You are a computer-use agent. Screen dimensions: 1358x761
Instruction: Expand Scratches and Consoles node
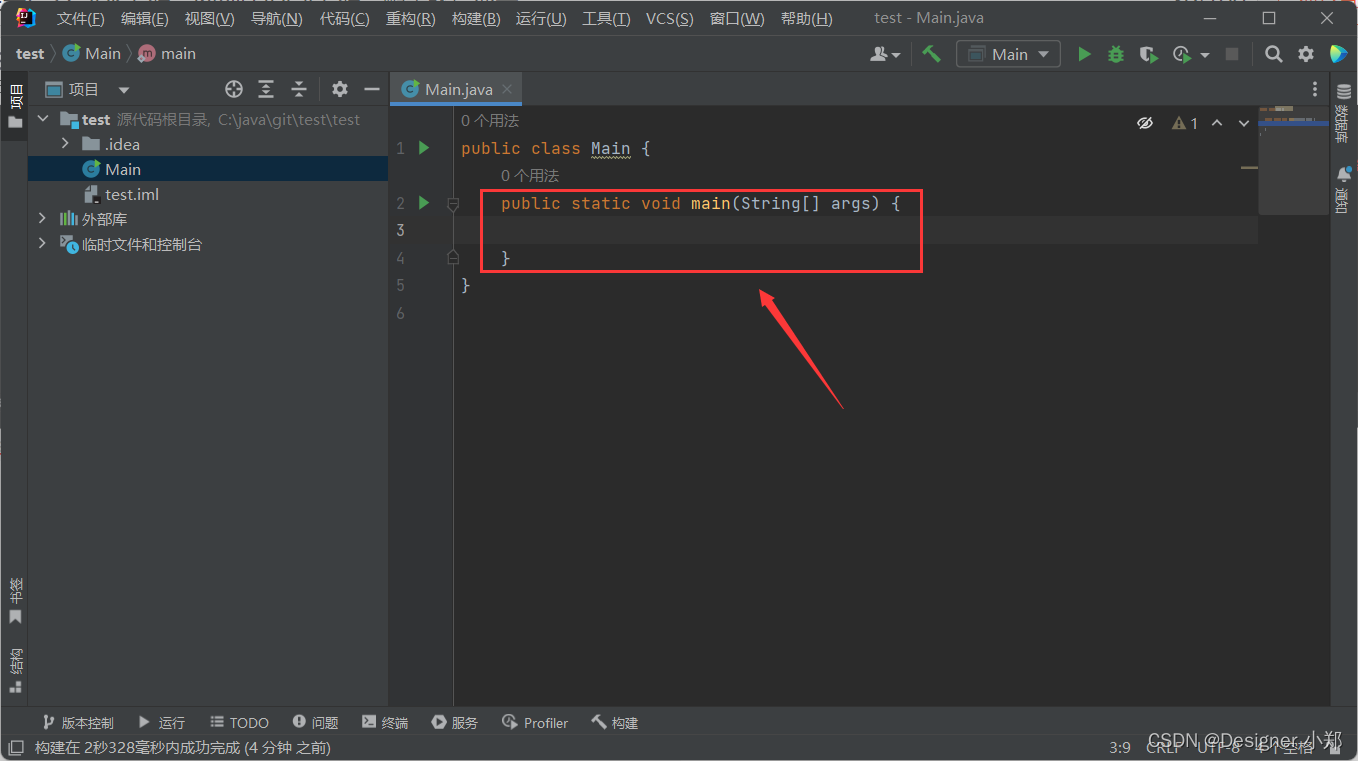pyautogui.click(x=43, y=244)
